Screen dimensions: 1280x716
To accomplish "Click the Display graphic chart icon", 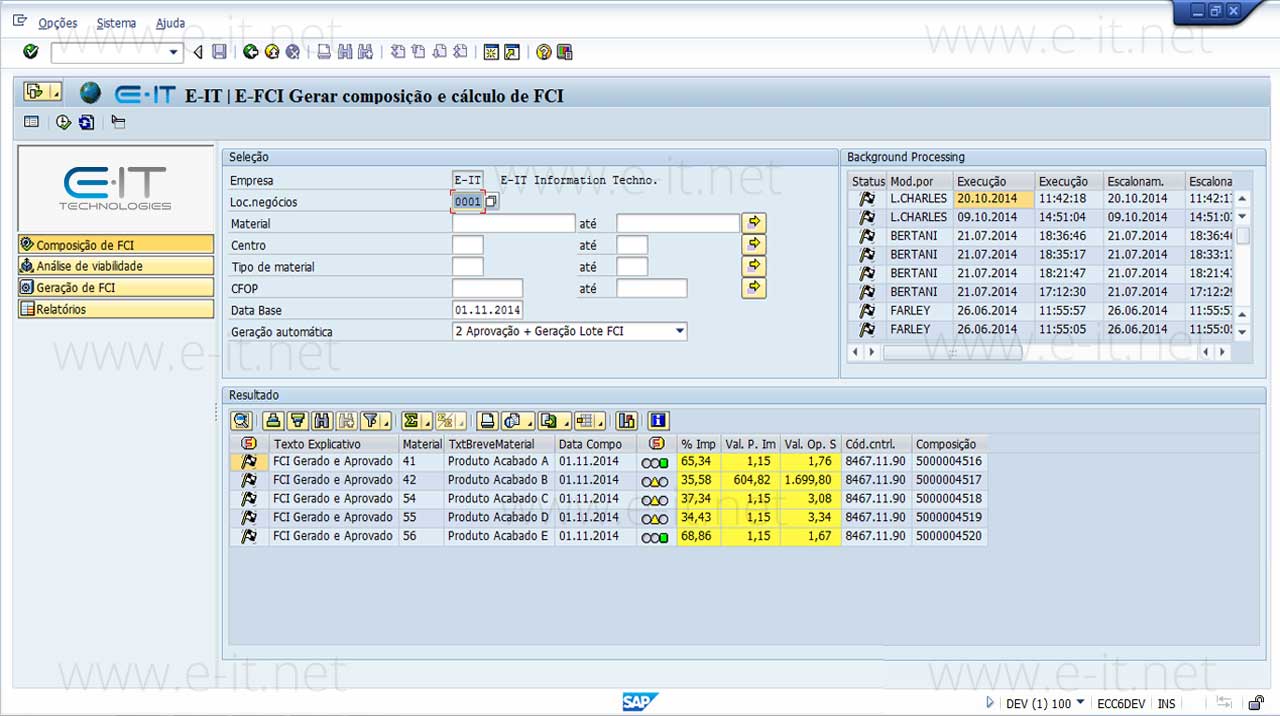I will [x=627, y=421].
